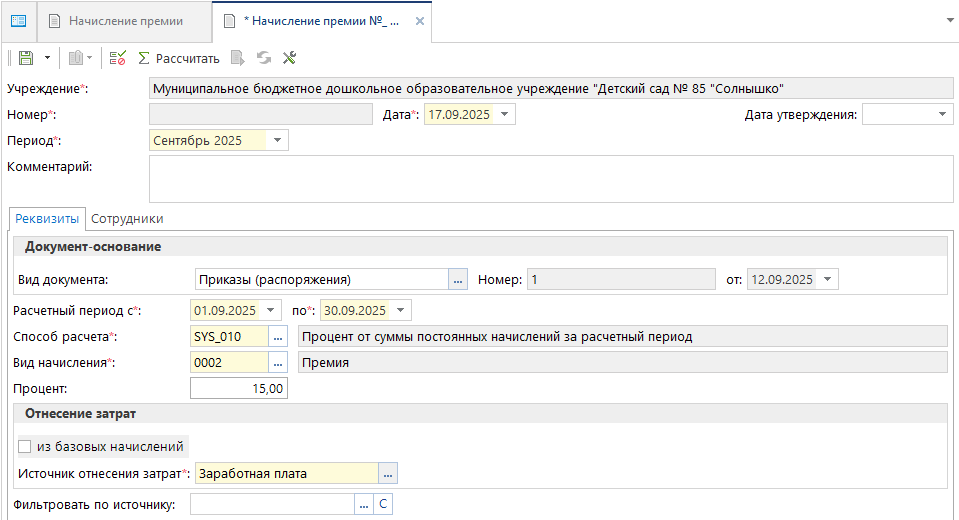959x520 pixels.
Task: Click the C clear button for source filter
Action: [x=383, y=505]
